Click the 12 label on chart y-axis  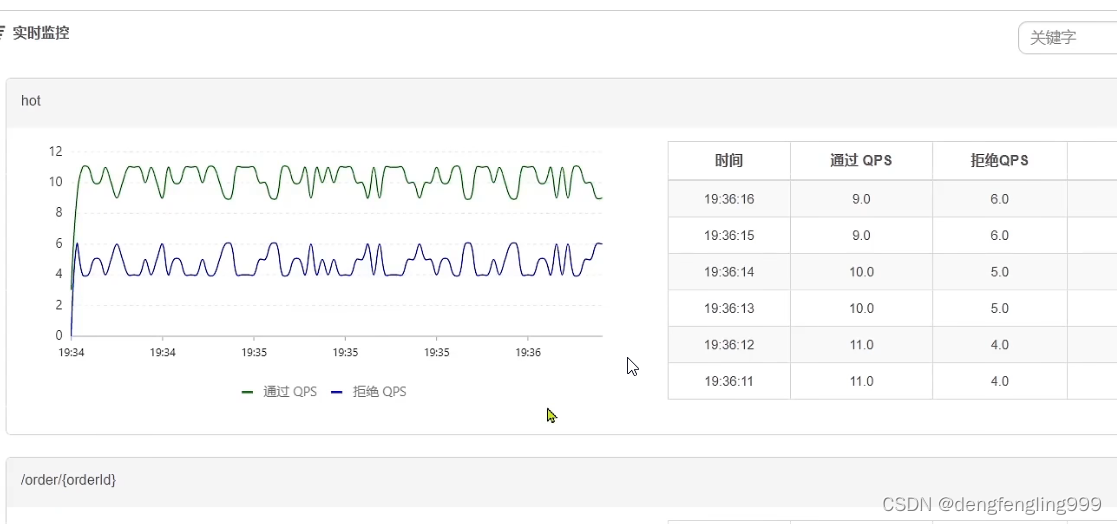[x=56, y=152]
